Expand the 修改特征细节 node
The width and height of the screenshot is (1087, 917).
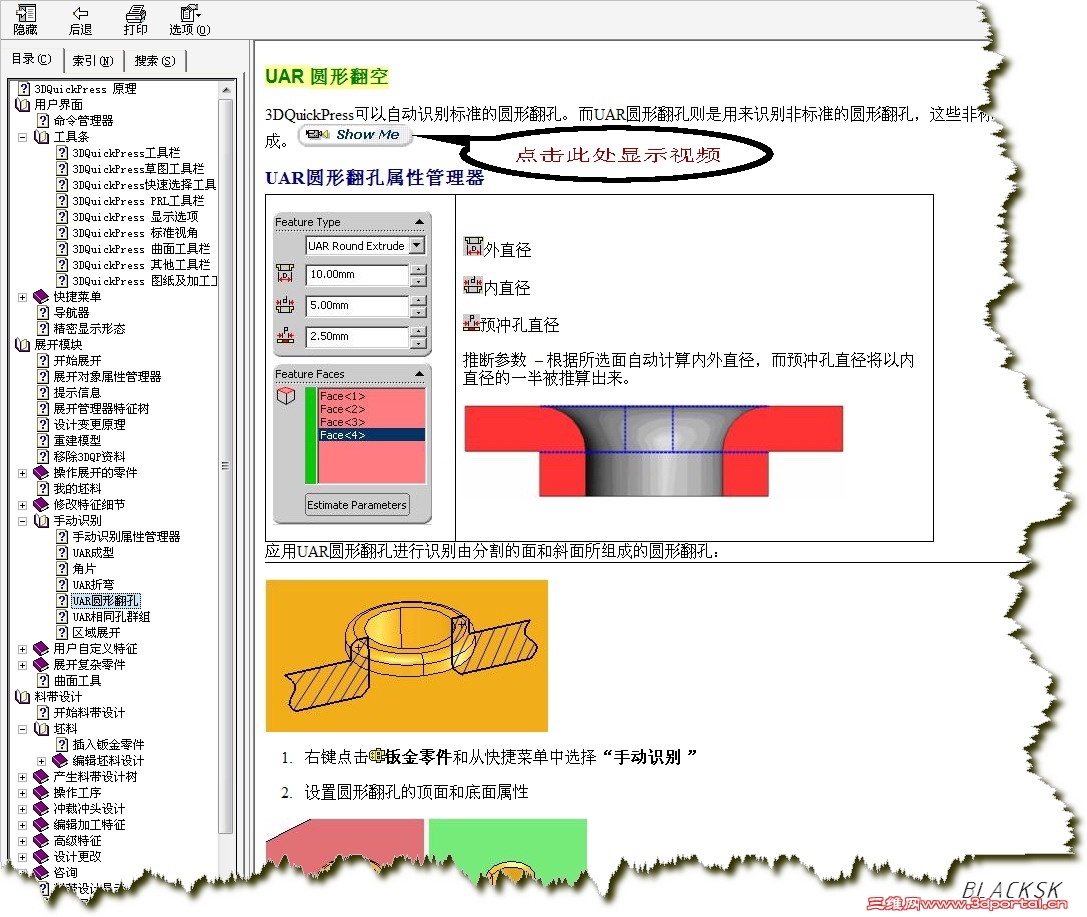coord(22,505)
